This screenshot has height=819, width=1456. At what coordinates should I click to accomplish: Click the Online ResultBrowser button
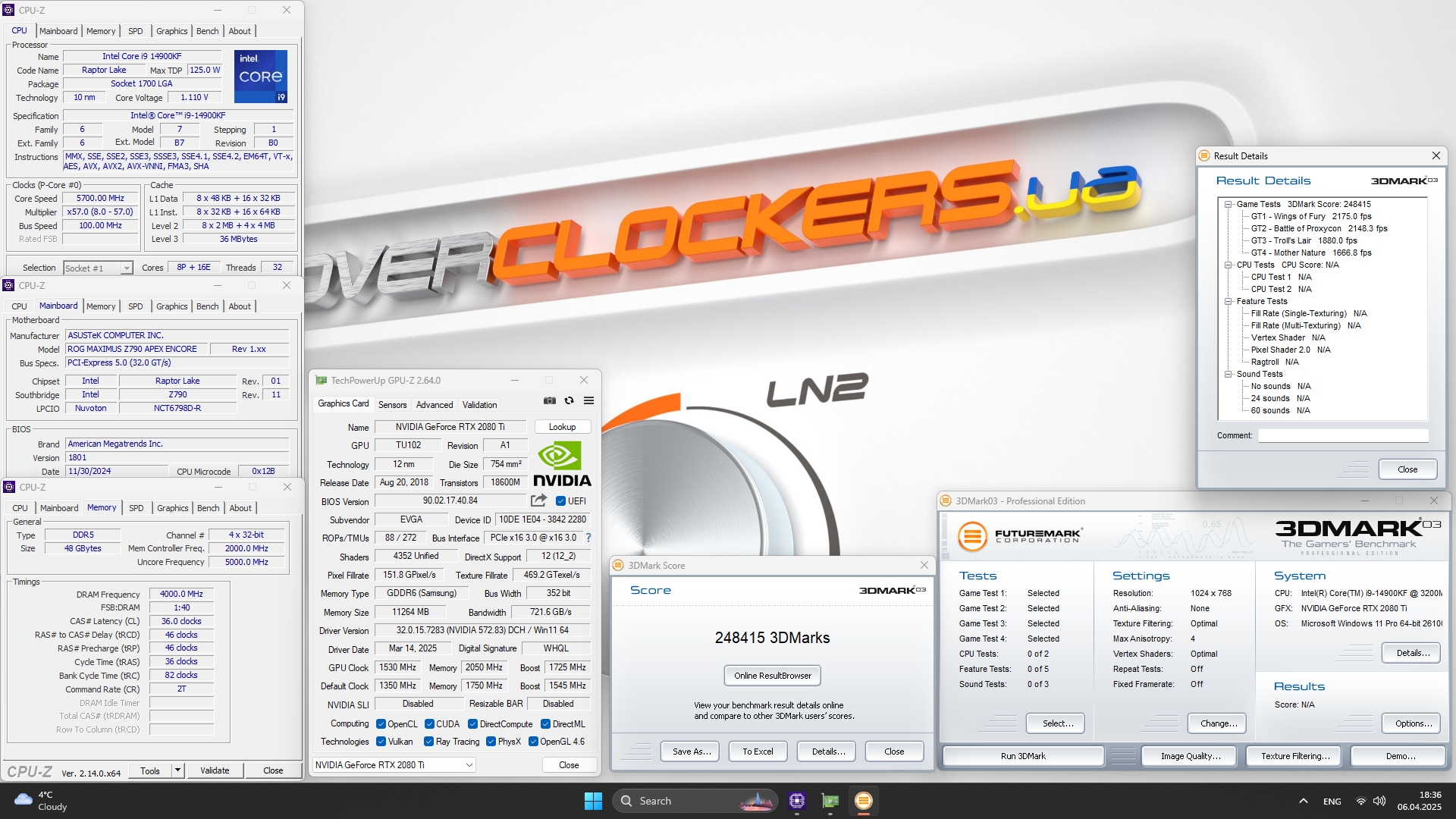(772, 676)
